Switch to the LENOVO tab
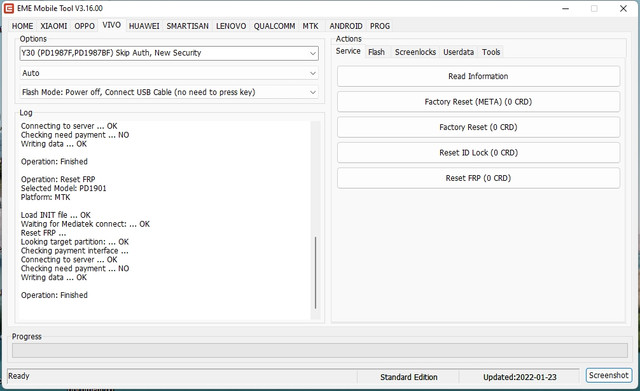Image resolution: width=640 pixels, height=391 pixels. click(x=231, y=26)
